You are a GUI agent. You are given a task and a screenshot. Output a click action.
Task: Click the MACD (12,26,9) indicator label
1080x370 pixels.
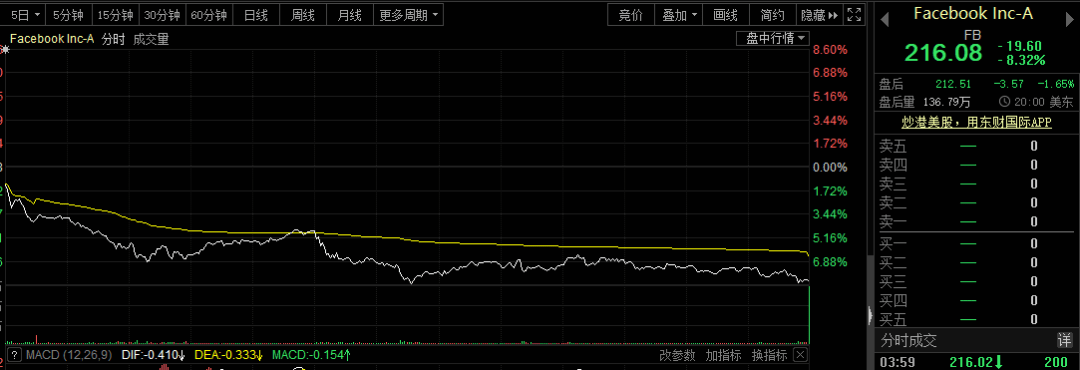click(x=68, y=355)
